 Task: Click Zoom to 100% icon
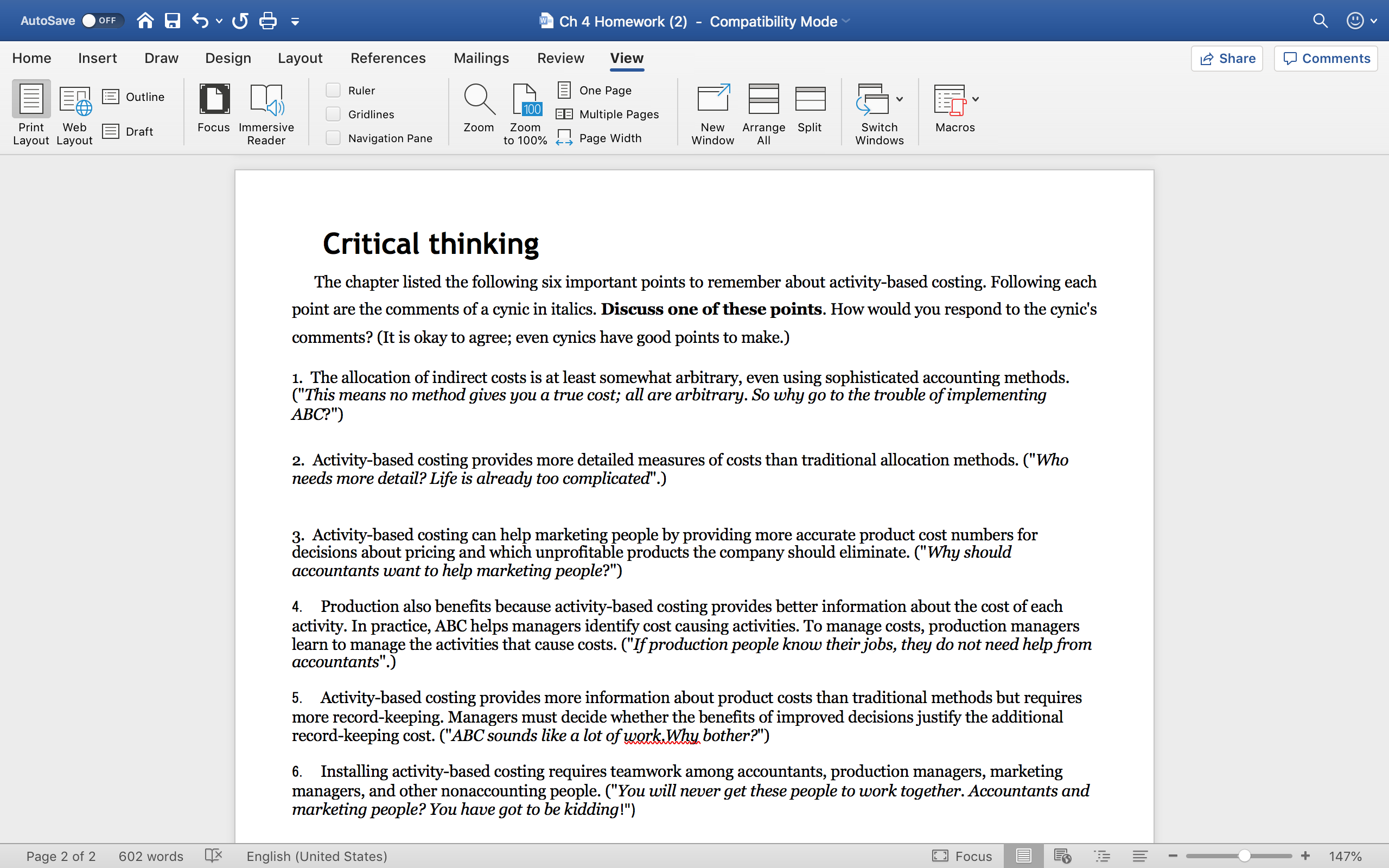coord(525,100)
